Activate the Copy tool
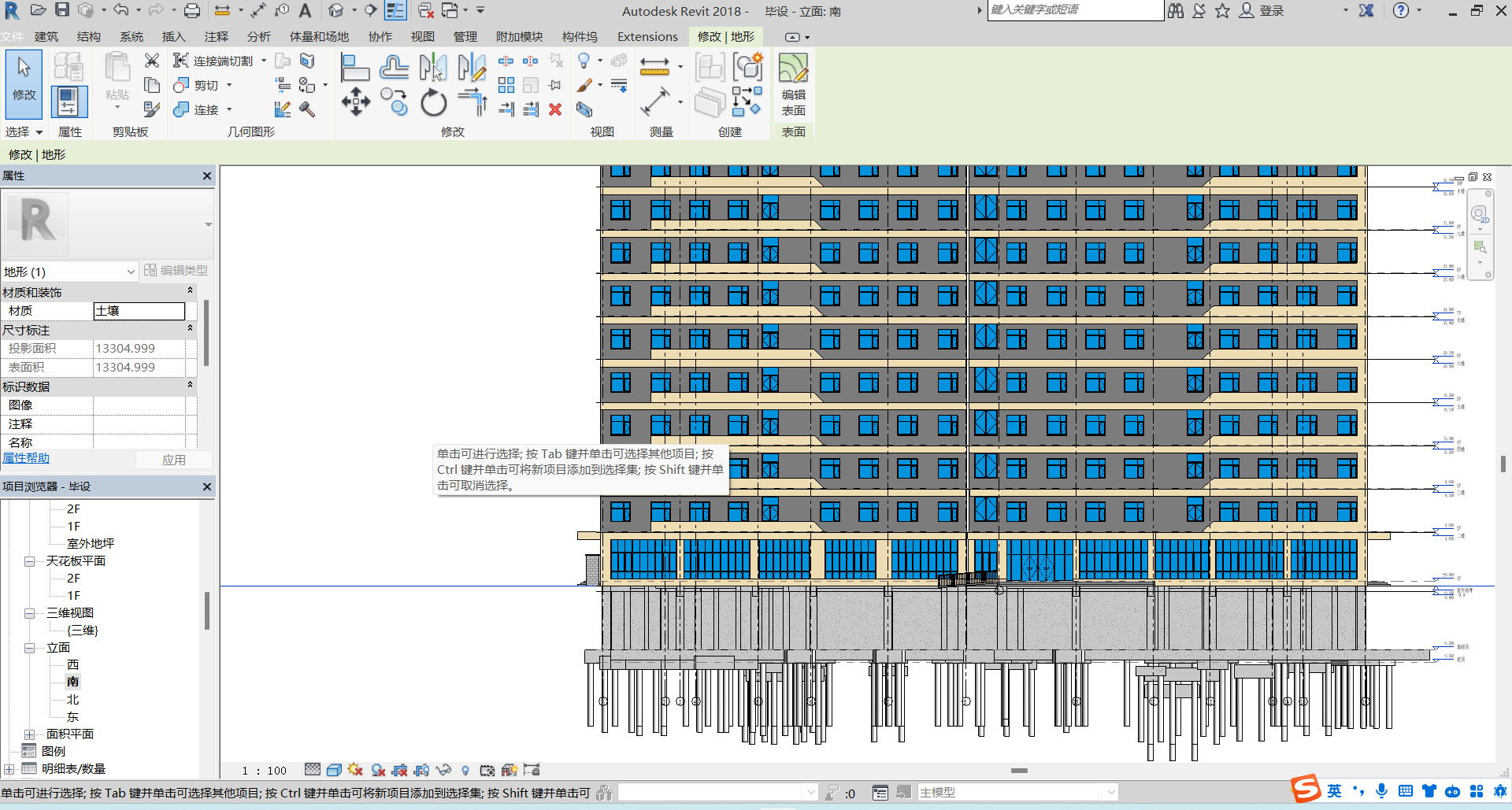 pyautogui.click(x=394, y=102)
